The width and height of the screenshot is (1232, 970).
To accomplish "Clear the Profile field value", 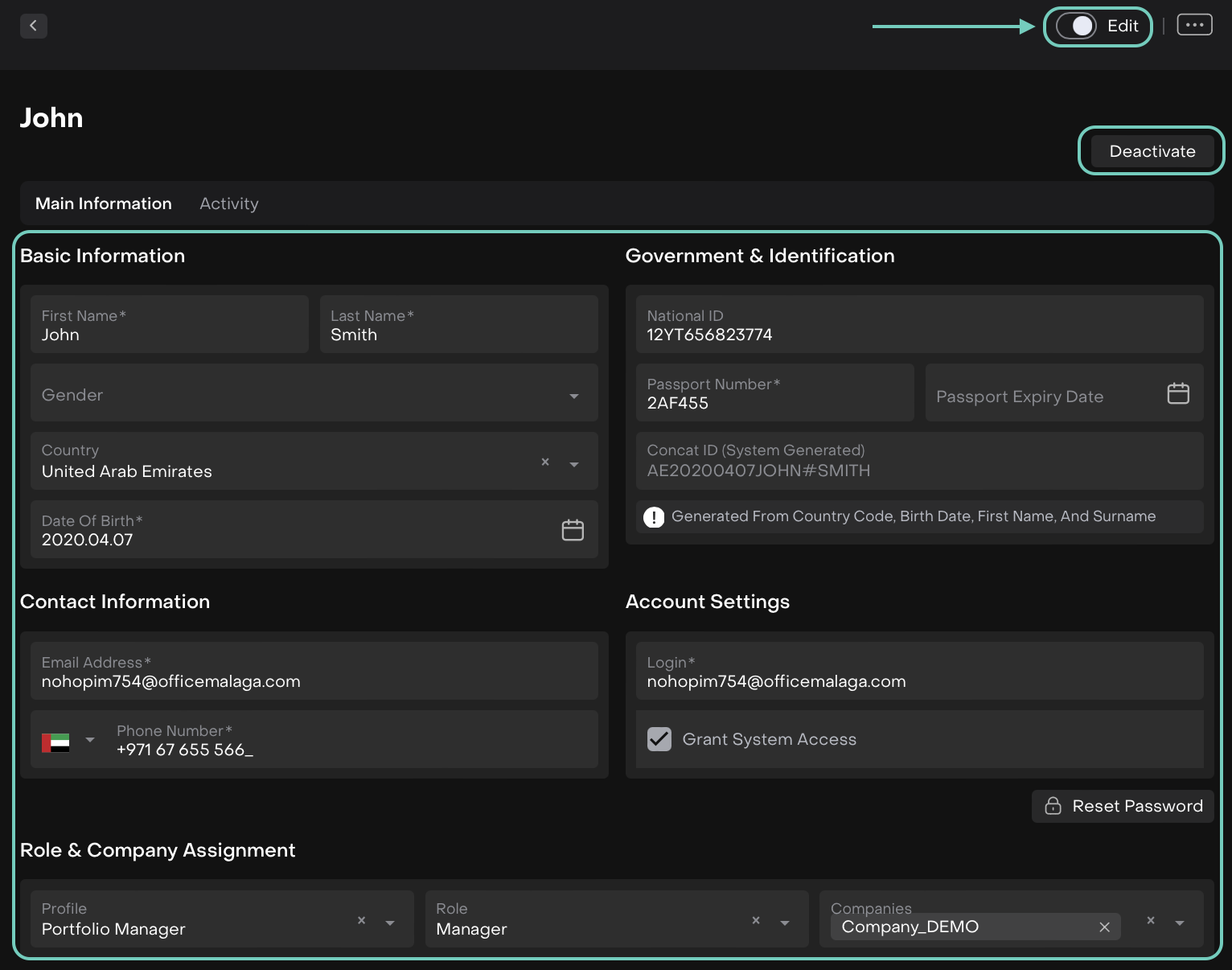I will pos(361,921).
